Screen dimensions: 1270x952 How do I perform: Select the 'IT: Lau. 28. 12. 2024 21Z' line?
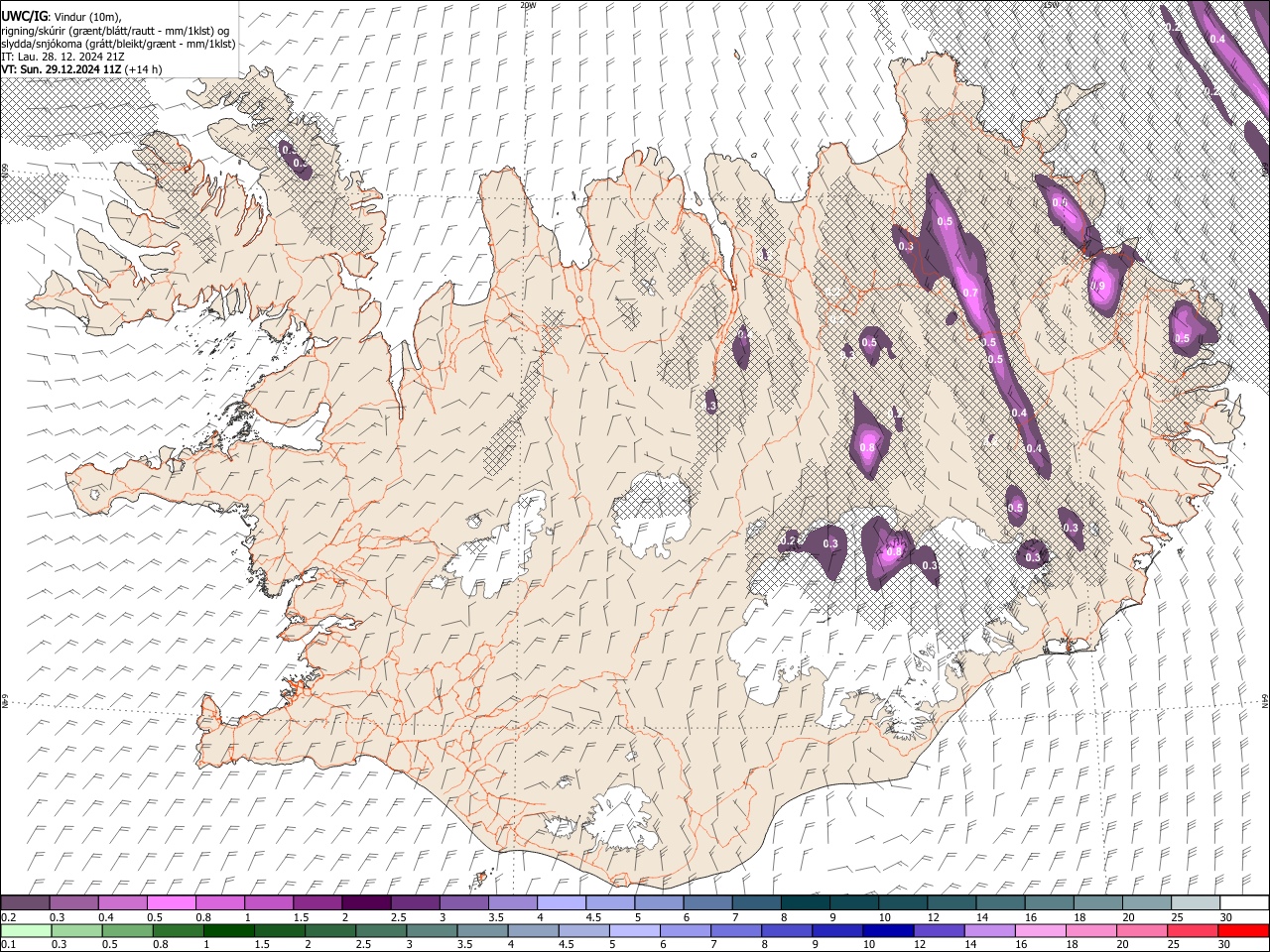(x=63, y=57)
